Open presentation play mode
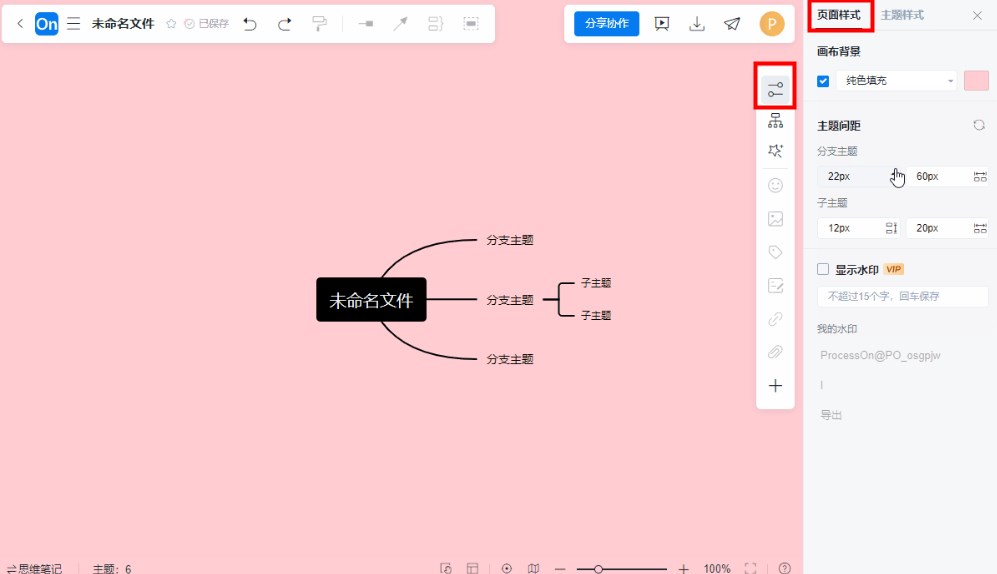The width and height of the screenshot is (997, 574). [x=662, y=24]
